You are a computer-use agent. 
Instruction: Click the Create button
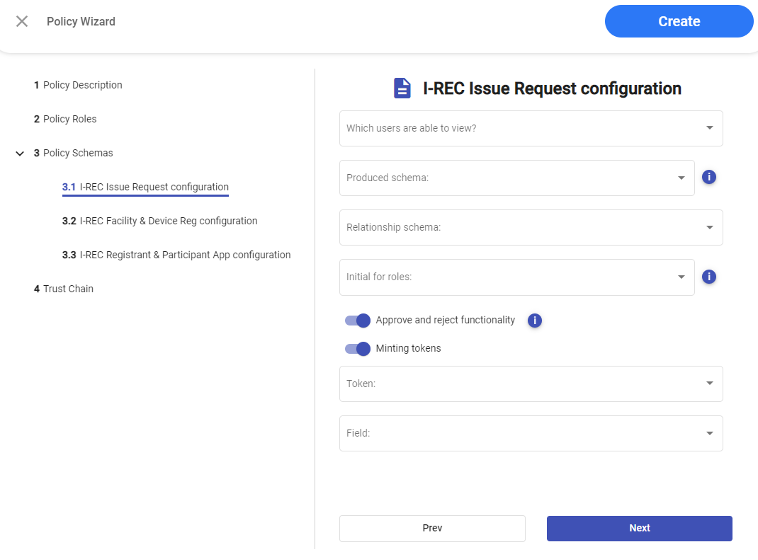(x=679, y=21)
